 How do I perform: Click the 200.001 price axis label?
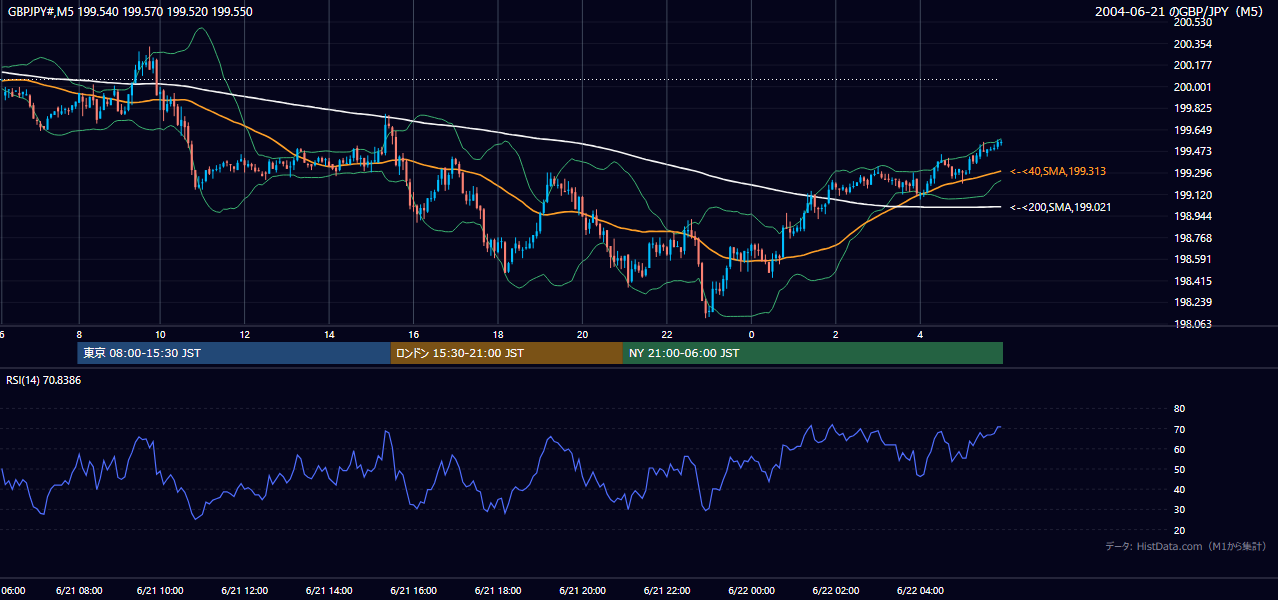coord(1192,87)
